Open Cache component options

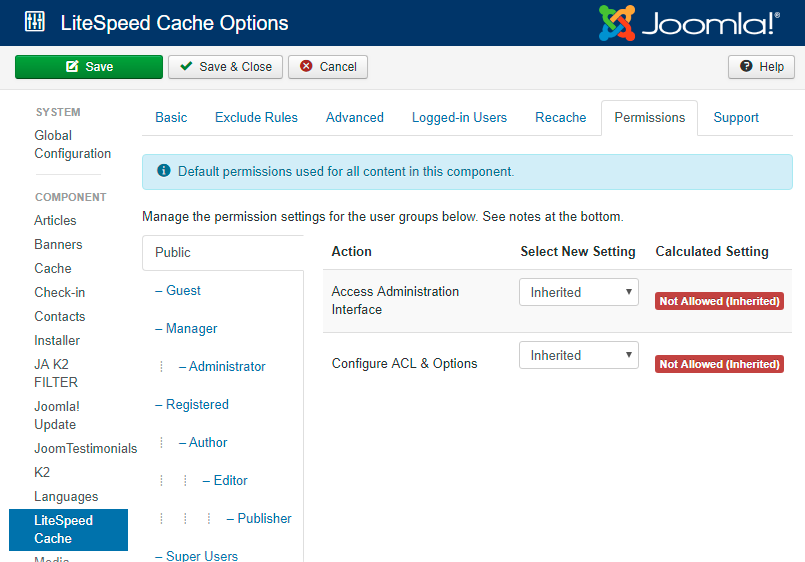pyautogui.click(x=52, y=268)
